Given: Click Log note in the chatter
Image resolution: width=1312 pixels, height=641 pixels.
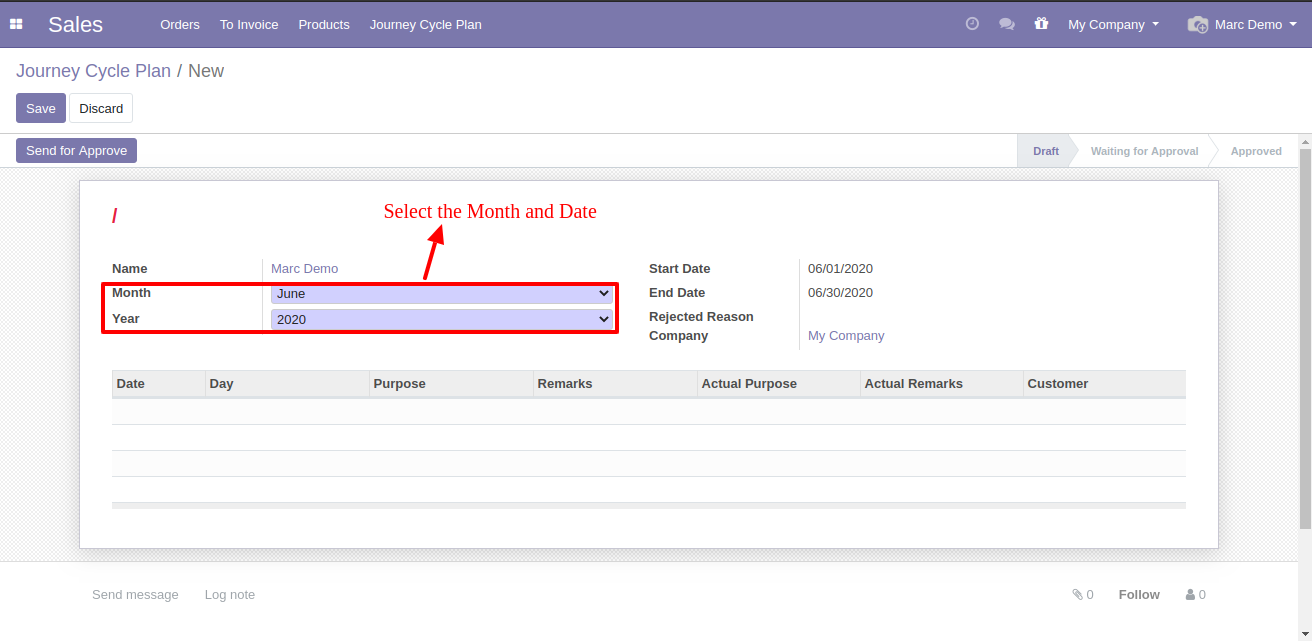Looking at the screenshot, I should 230,595.
